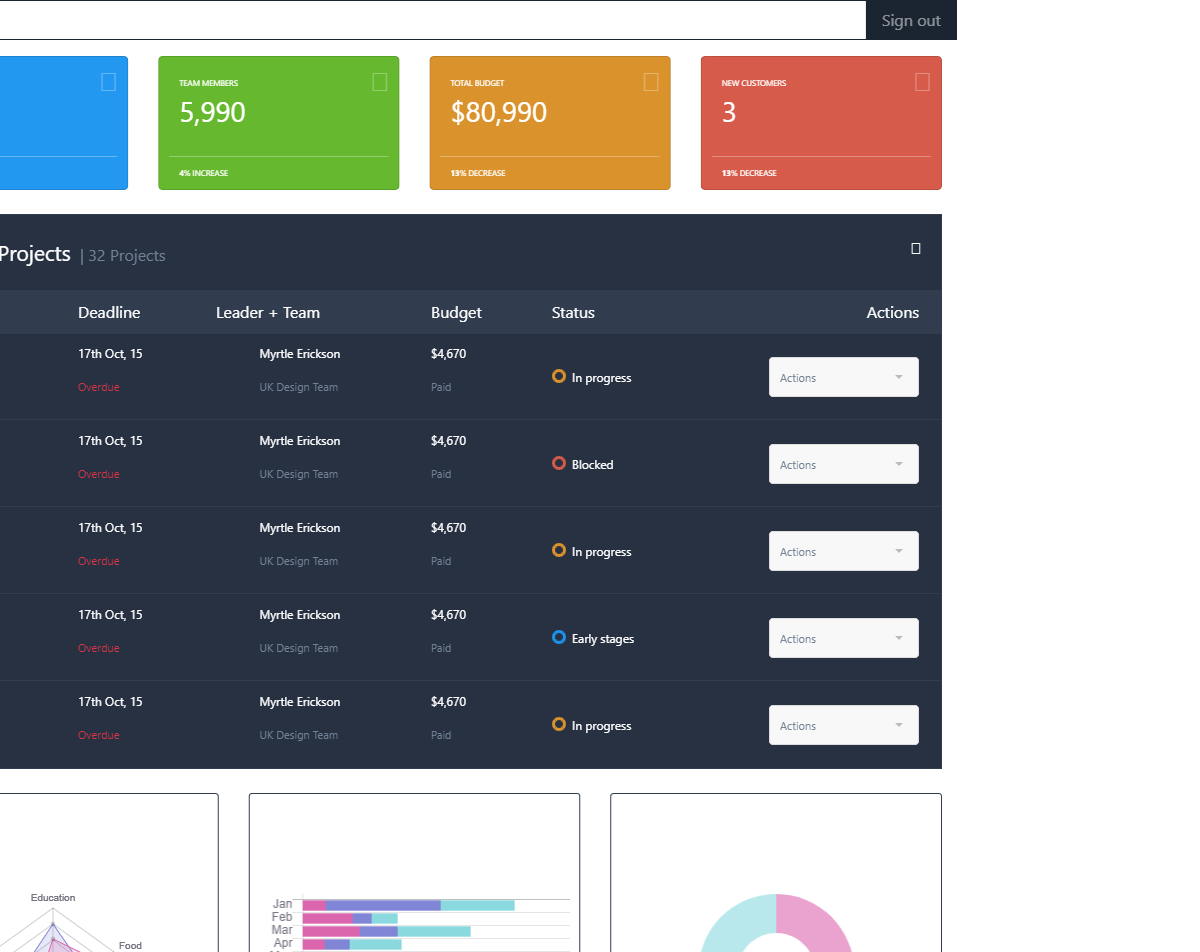
Task: Open the Actions dropdown for the Early stages project
Action: tap(843, 638)
